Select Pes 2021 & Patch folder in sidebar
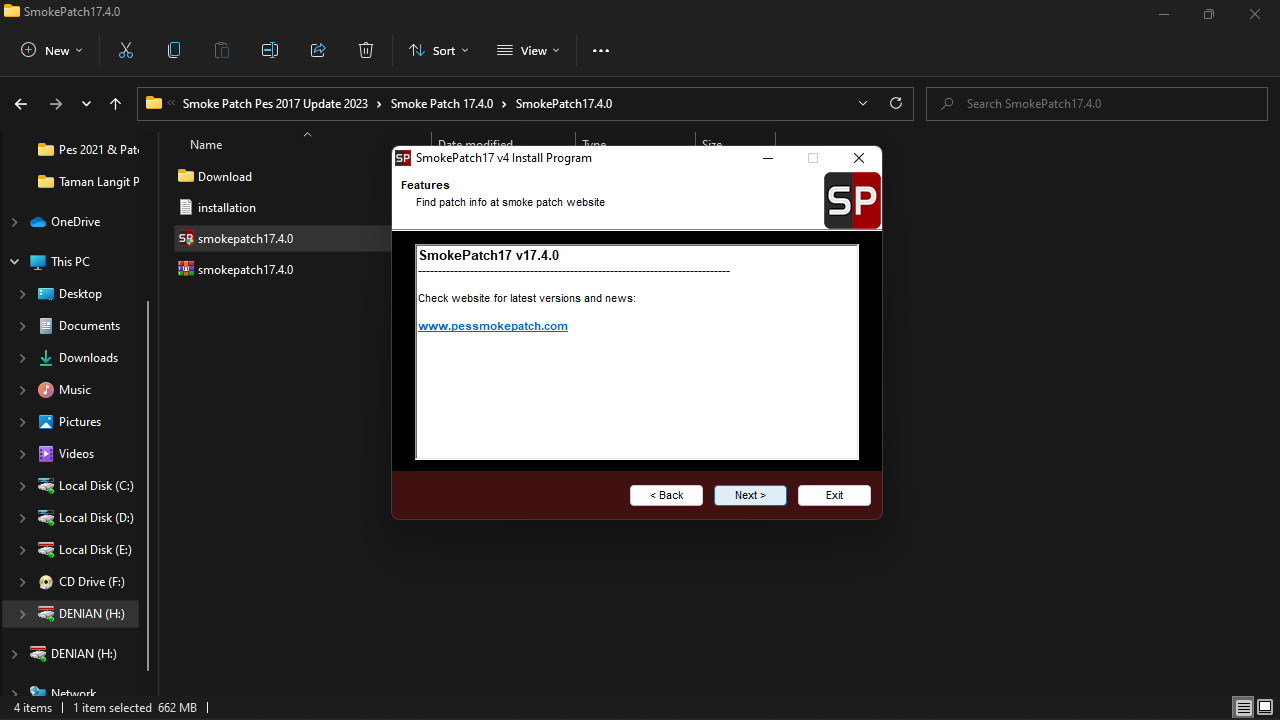Screen dimensions: 1280x720 coord(88,150)
